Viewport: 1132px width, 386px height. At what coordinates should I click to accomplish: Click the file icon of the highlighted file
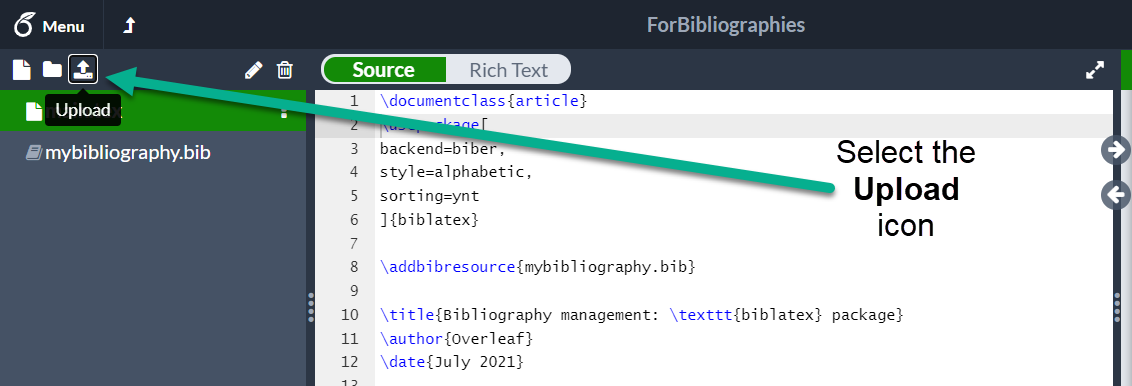(34, 111)
